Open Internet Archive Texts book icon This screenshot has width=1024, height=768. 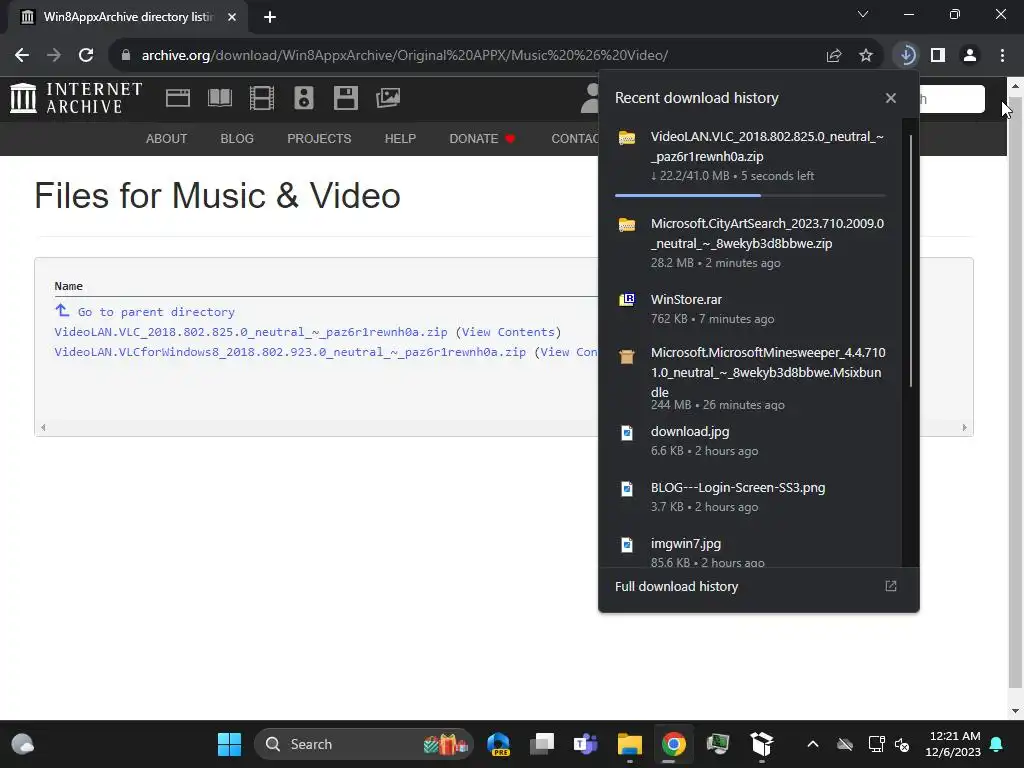point(219,98)
